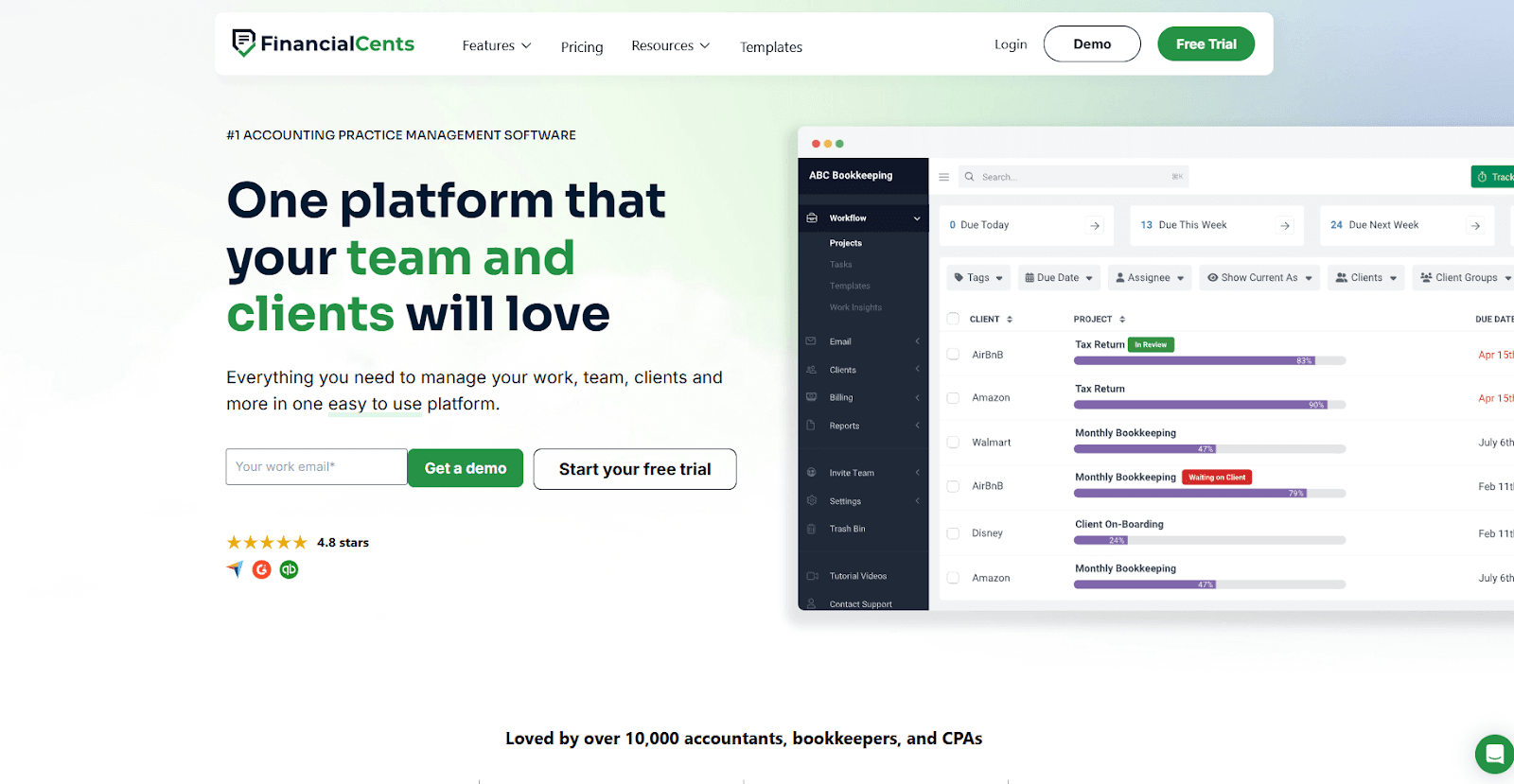
Task: Open the Clients filter dropdown
Action: pos(1365,278)
